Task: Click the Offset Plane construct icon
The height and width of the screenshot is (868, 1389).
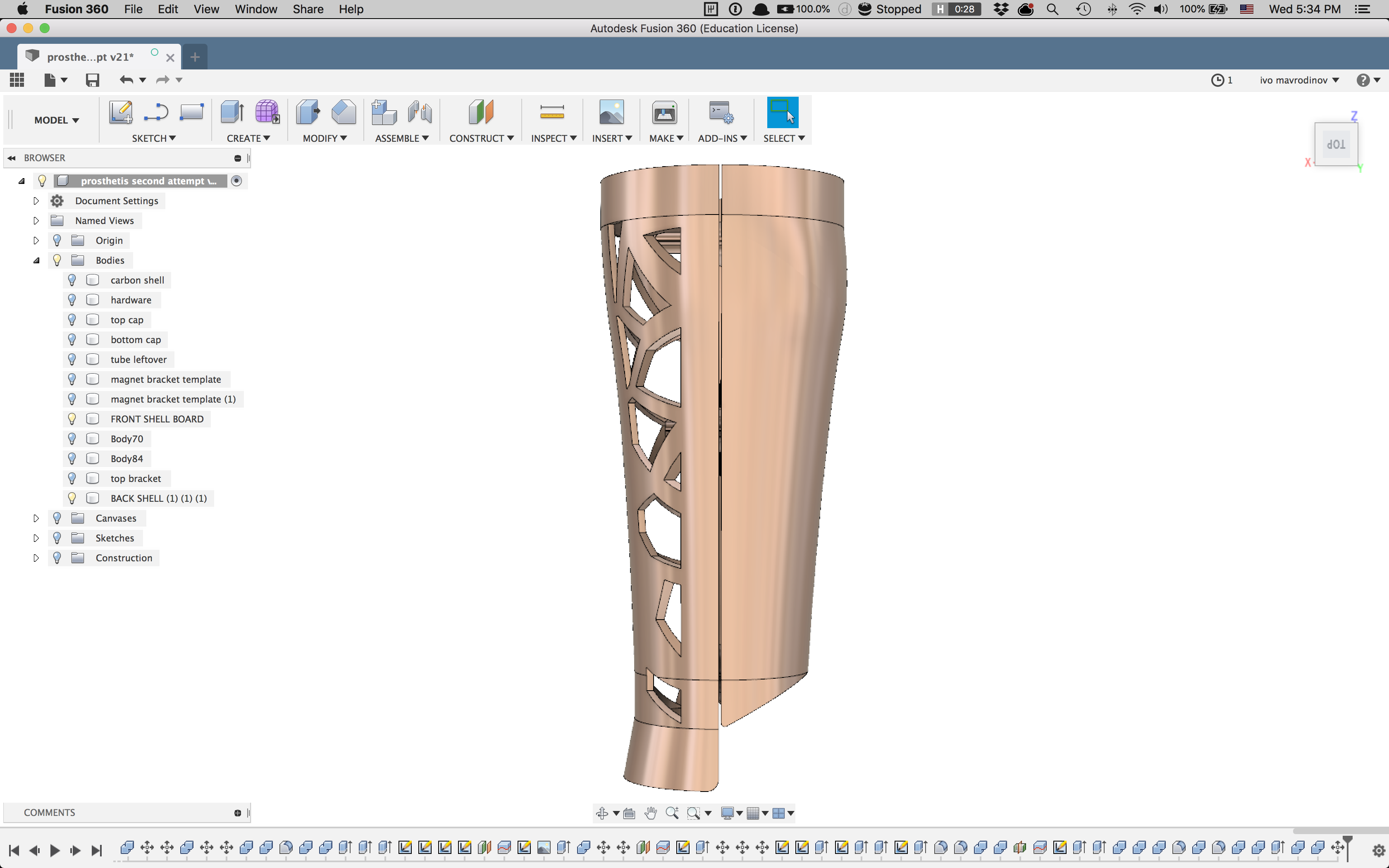Action: [x=481, y=112]
